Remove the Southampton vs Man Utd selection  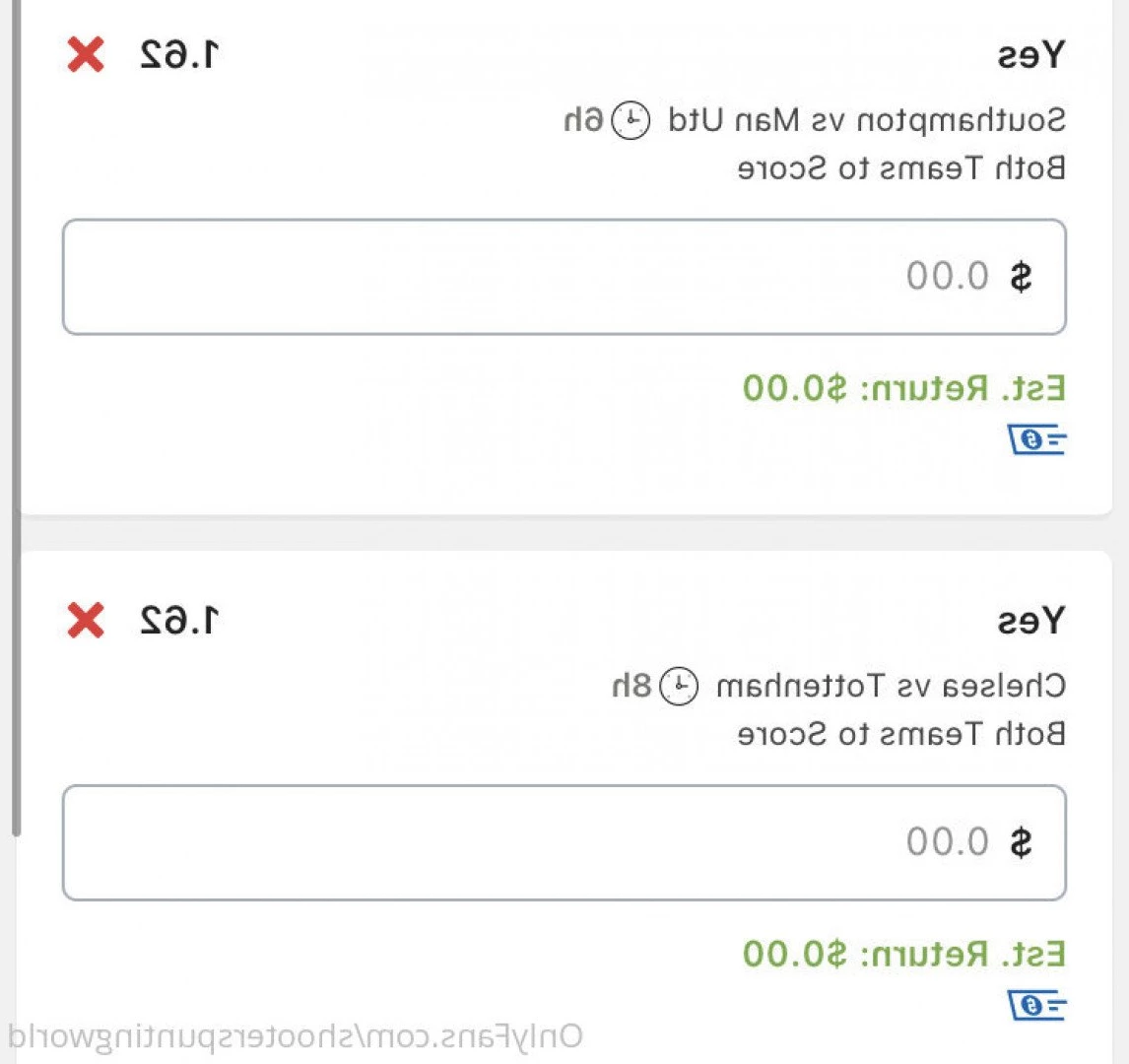(86, 55)
